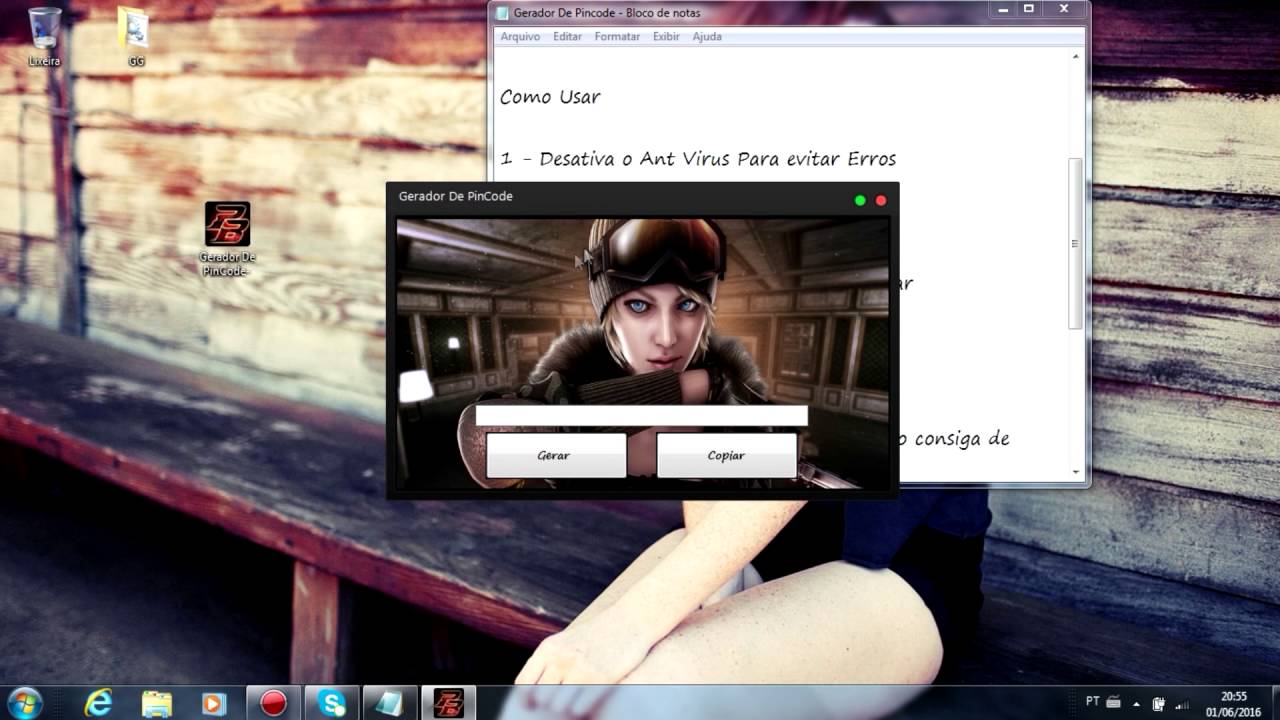
Task: Open the Formatar menu in Notepad
Action: 617,36
